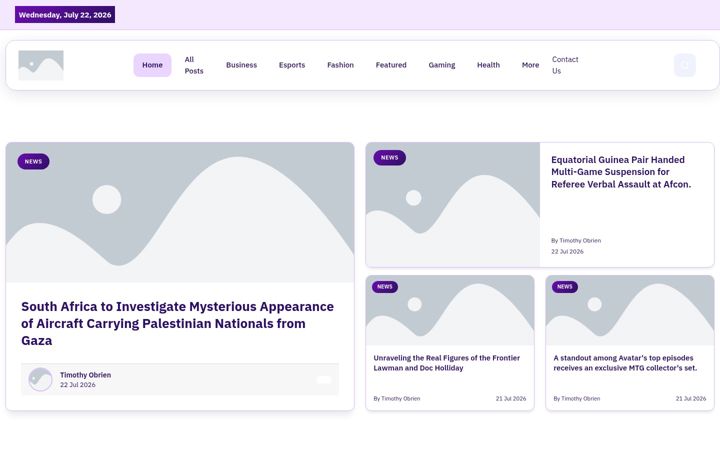Click the Wednesday, July 22, 2026 date badge
The height and width of the screenshot is (450, 720).
pyautogui.click(x=65, y=15)
